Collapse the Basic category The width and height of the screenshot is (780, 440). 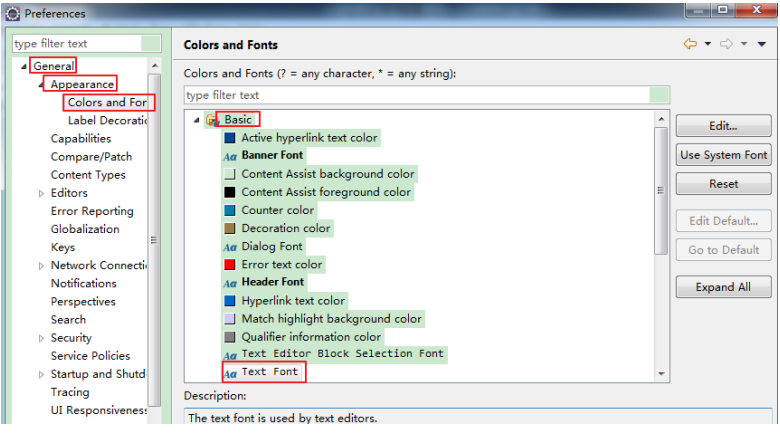coord(196,120)
